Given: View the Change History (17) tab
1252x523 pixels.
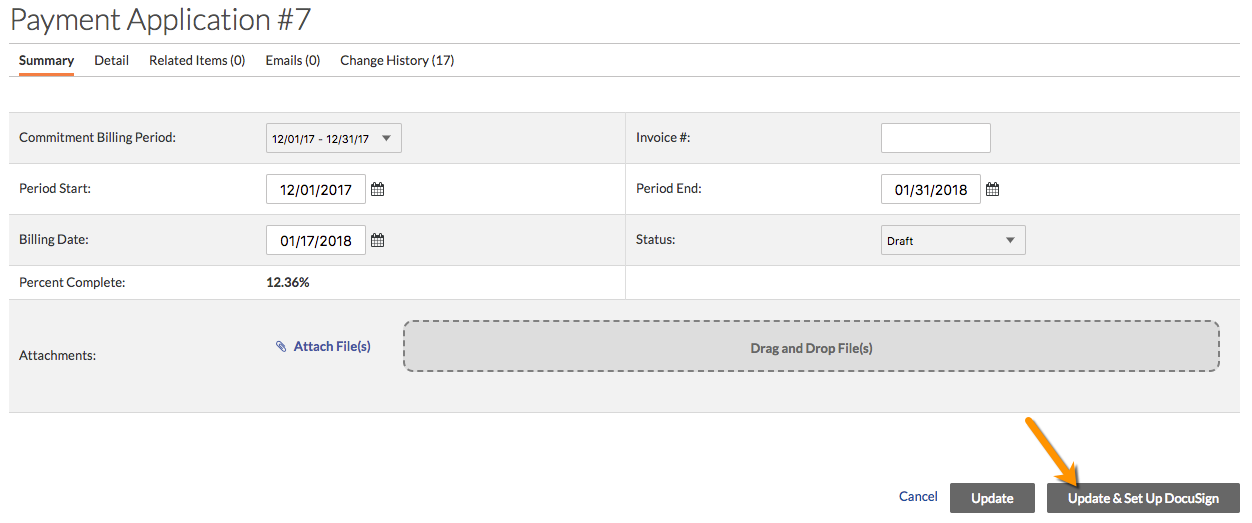Looking at the screenshot, I should point(397,60).
